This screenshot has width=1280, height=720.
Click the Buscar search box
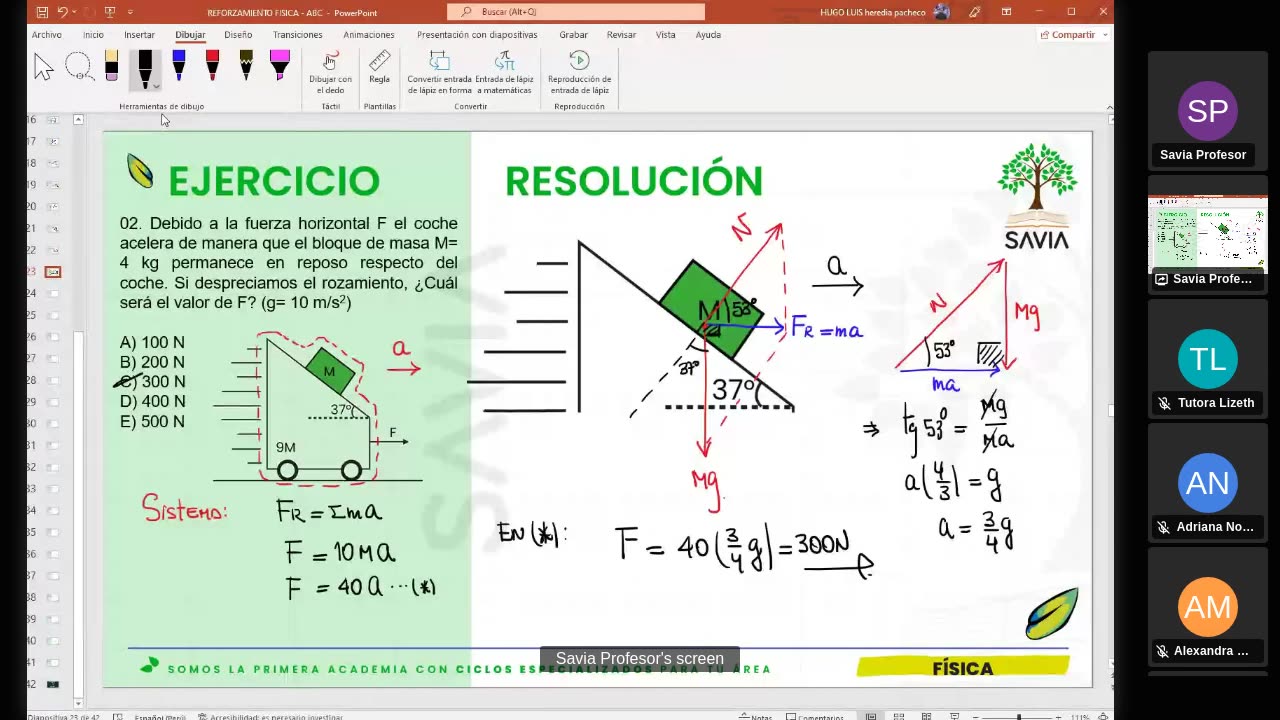pos(576,12)
